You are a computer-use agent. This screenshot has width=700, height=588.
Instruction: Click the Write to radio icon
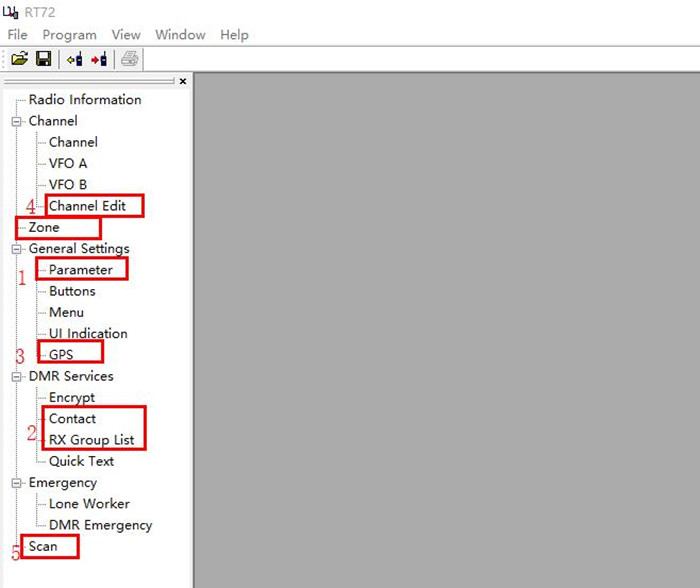click(x=99, y=59)
